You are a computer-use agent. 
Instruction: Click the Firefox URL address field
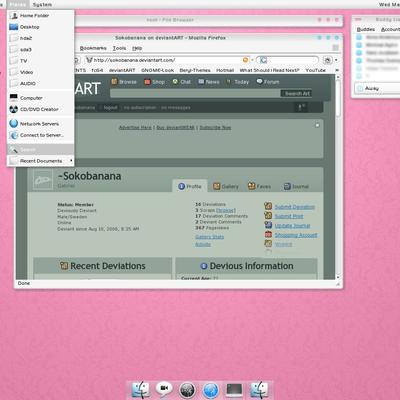163,60
